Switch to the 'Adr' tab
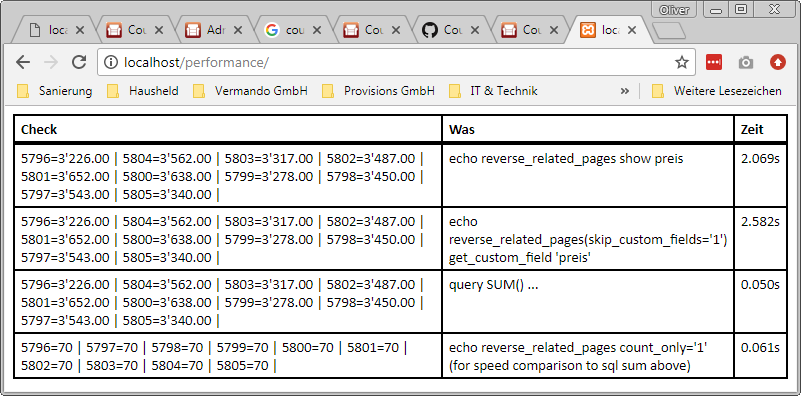801x396 pixels. [214, 30]
